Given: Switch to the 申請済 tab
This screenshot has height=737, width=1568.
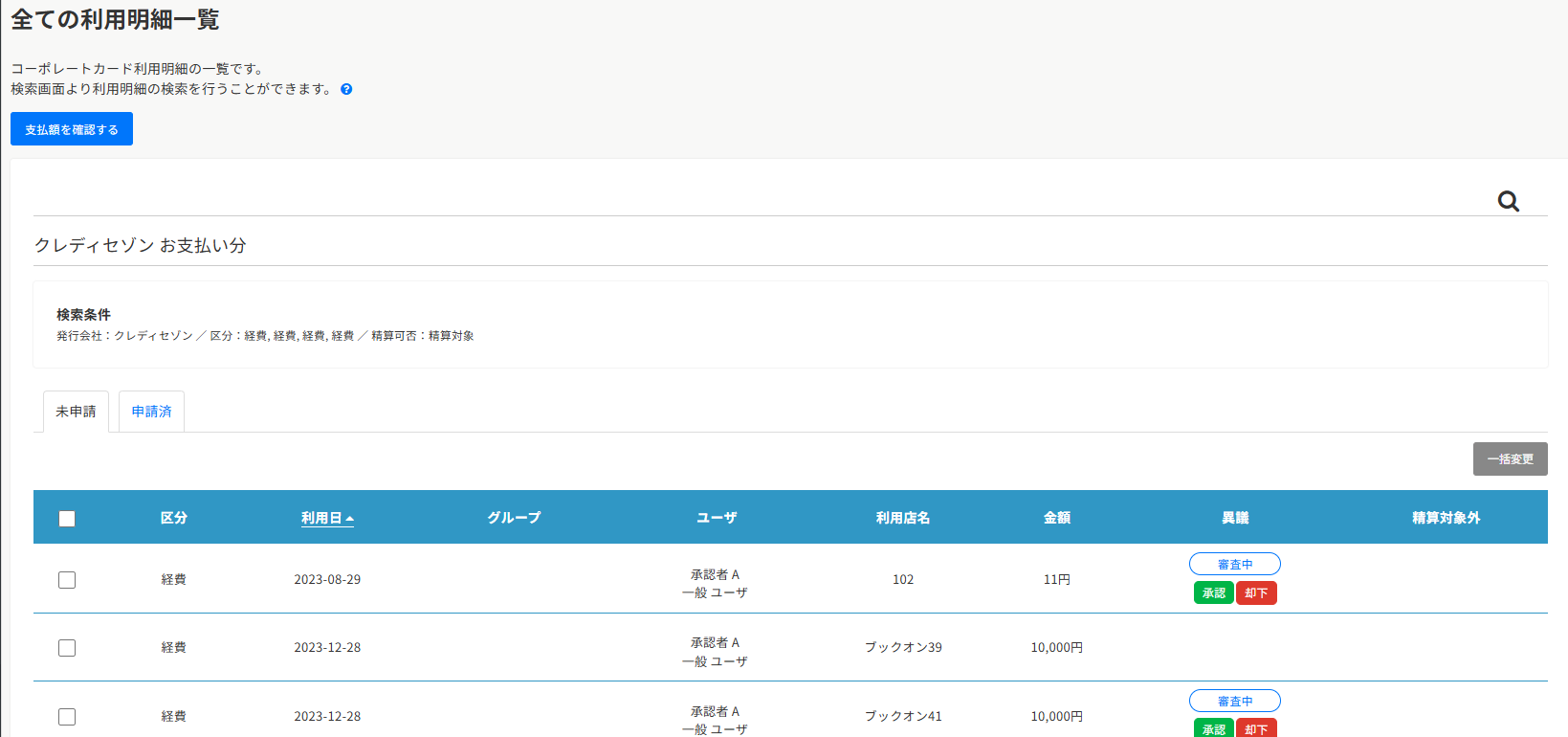Looking at the screenshot, I should (x=151, y=412).
